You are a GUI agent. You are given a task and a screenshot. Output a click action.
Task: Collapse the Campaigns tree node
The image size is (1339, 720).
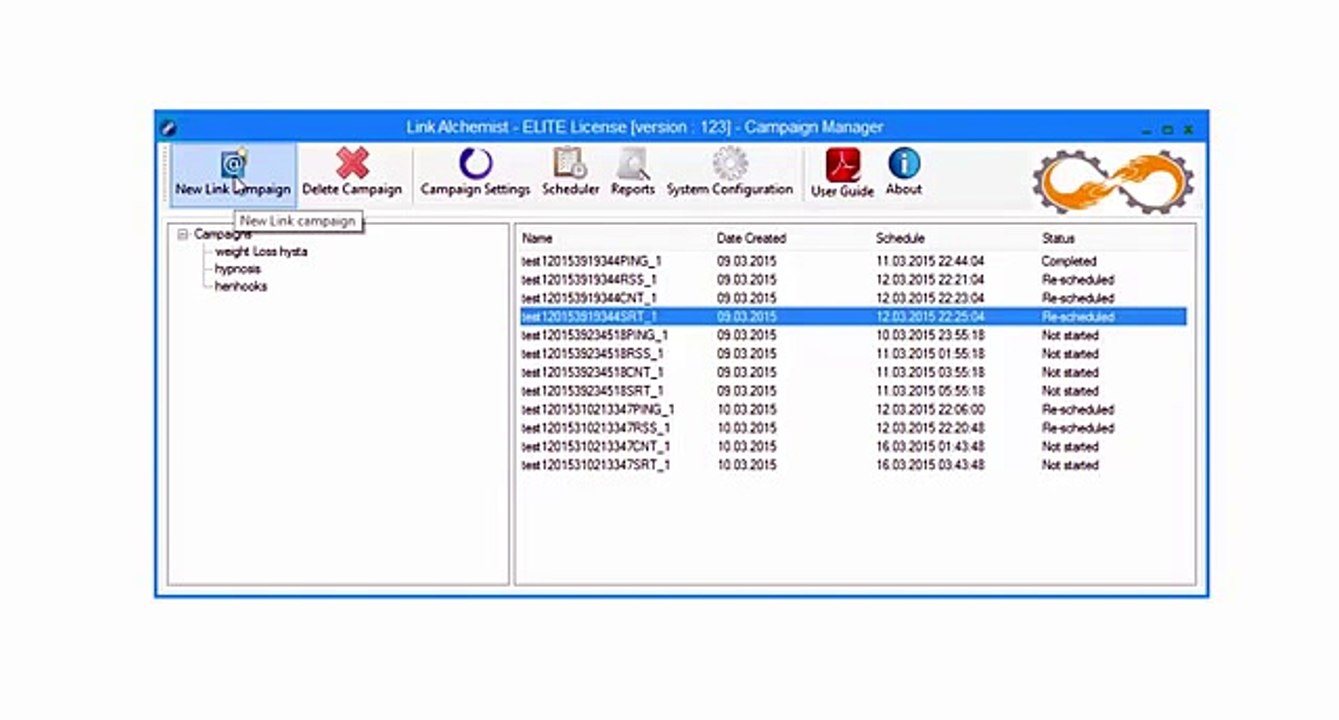tap(183, 235)
